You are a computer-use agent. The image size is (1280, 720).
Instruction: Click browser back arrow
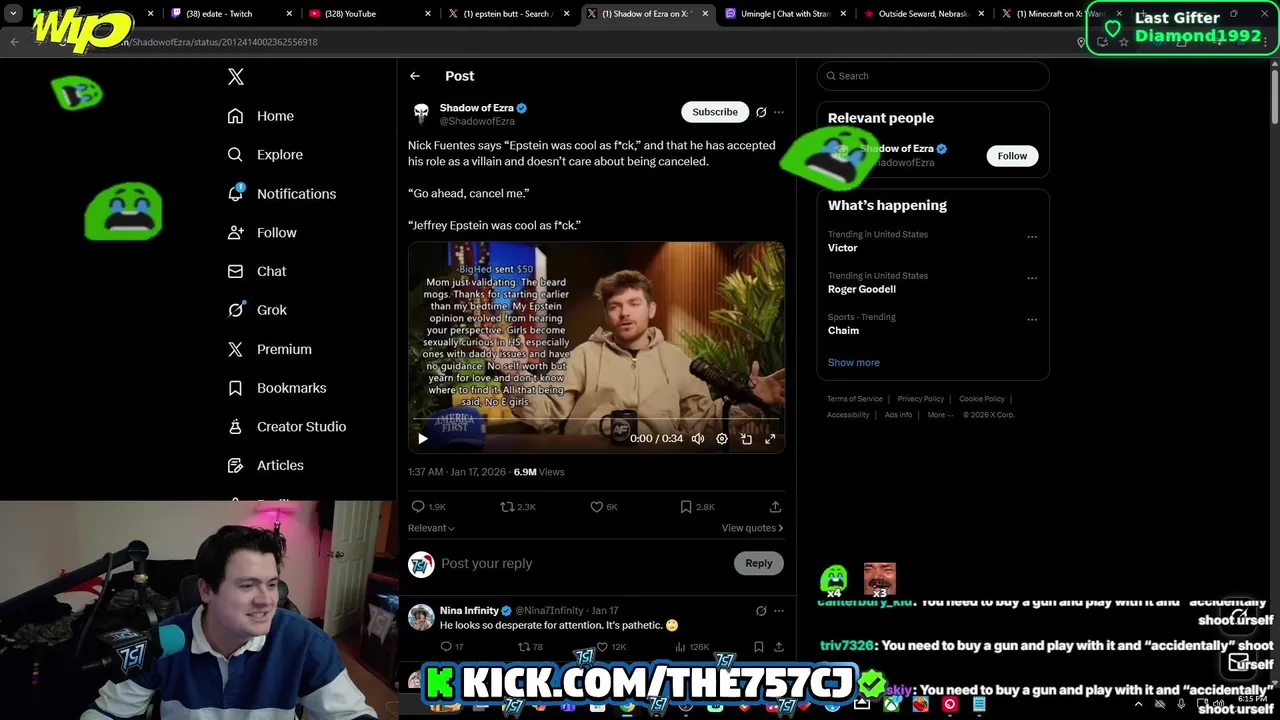(14, 42)
